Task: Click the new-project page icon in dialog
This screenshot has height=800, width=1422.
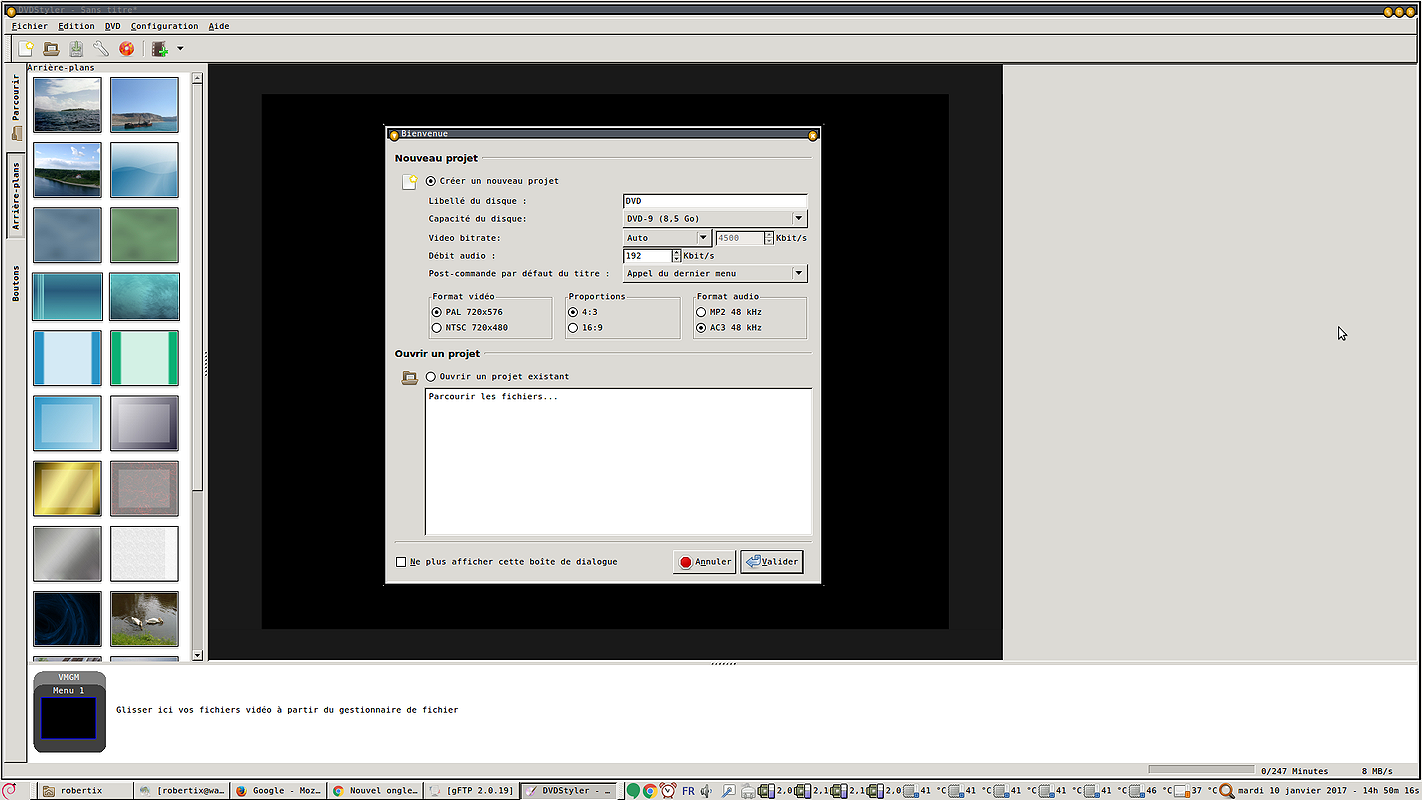Action: pyautogui.click(x=409, y=182)
